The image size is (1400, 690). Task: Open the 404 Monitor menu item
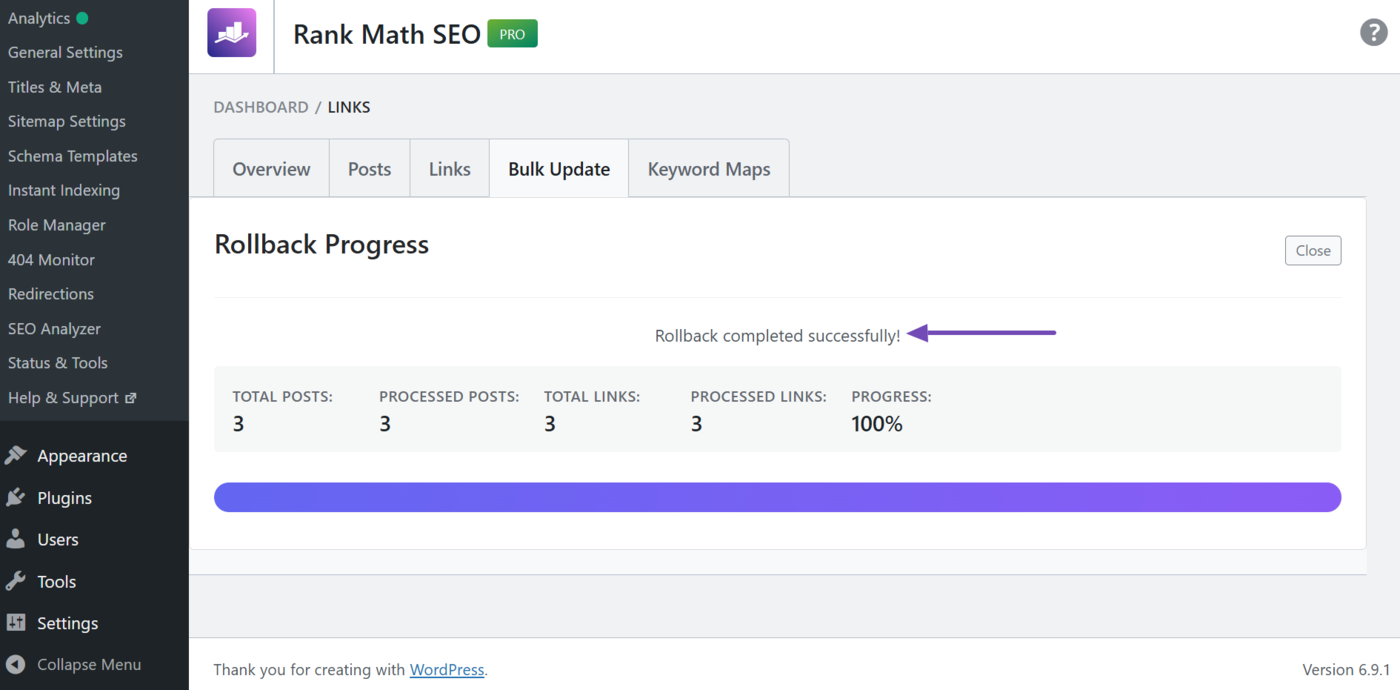click(x=51, y=260)
